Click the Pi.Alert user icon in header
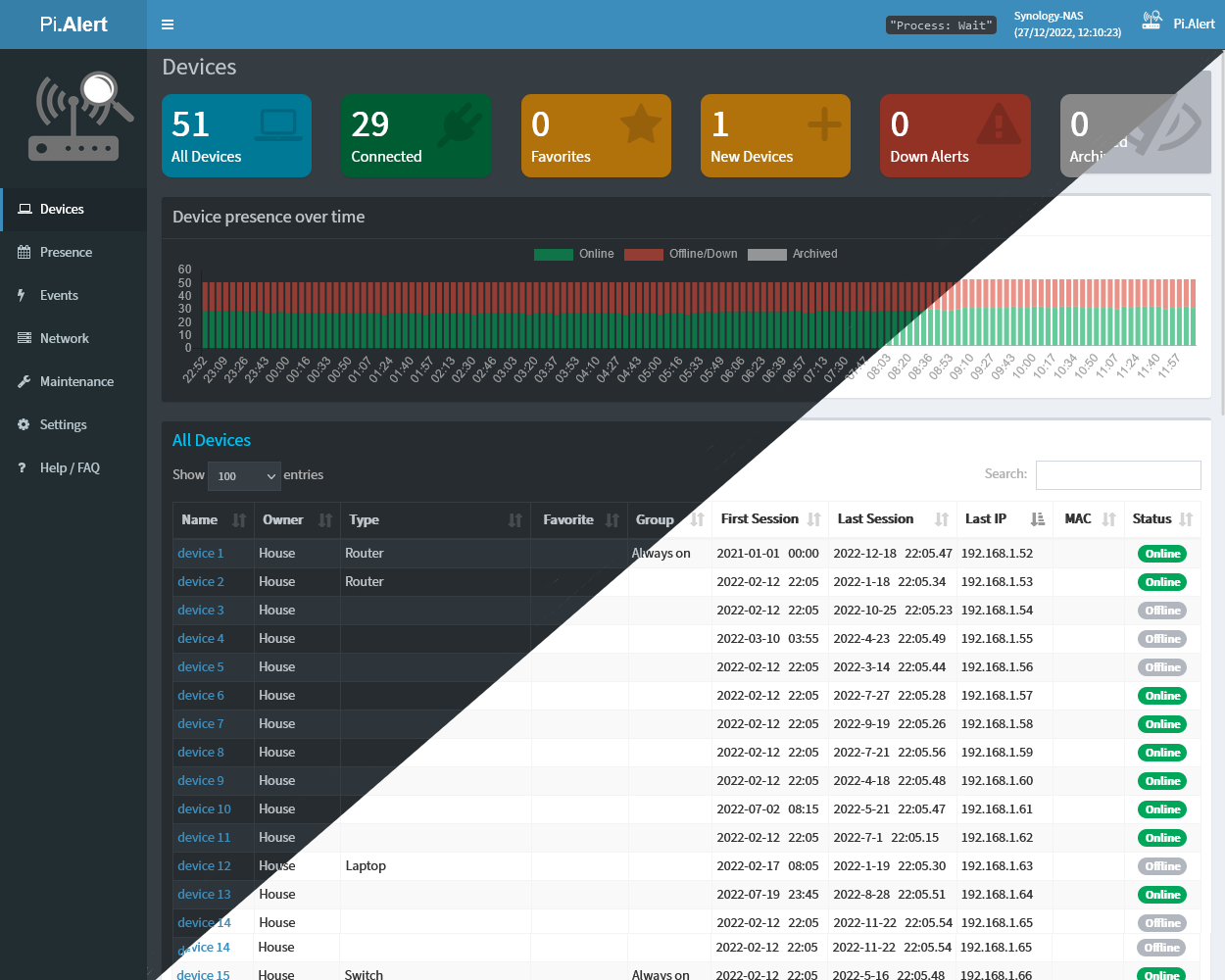The image size is (1225, 980). click(x=1152, y=22)
